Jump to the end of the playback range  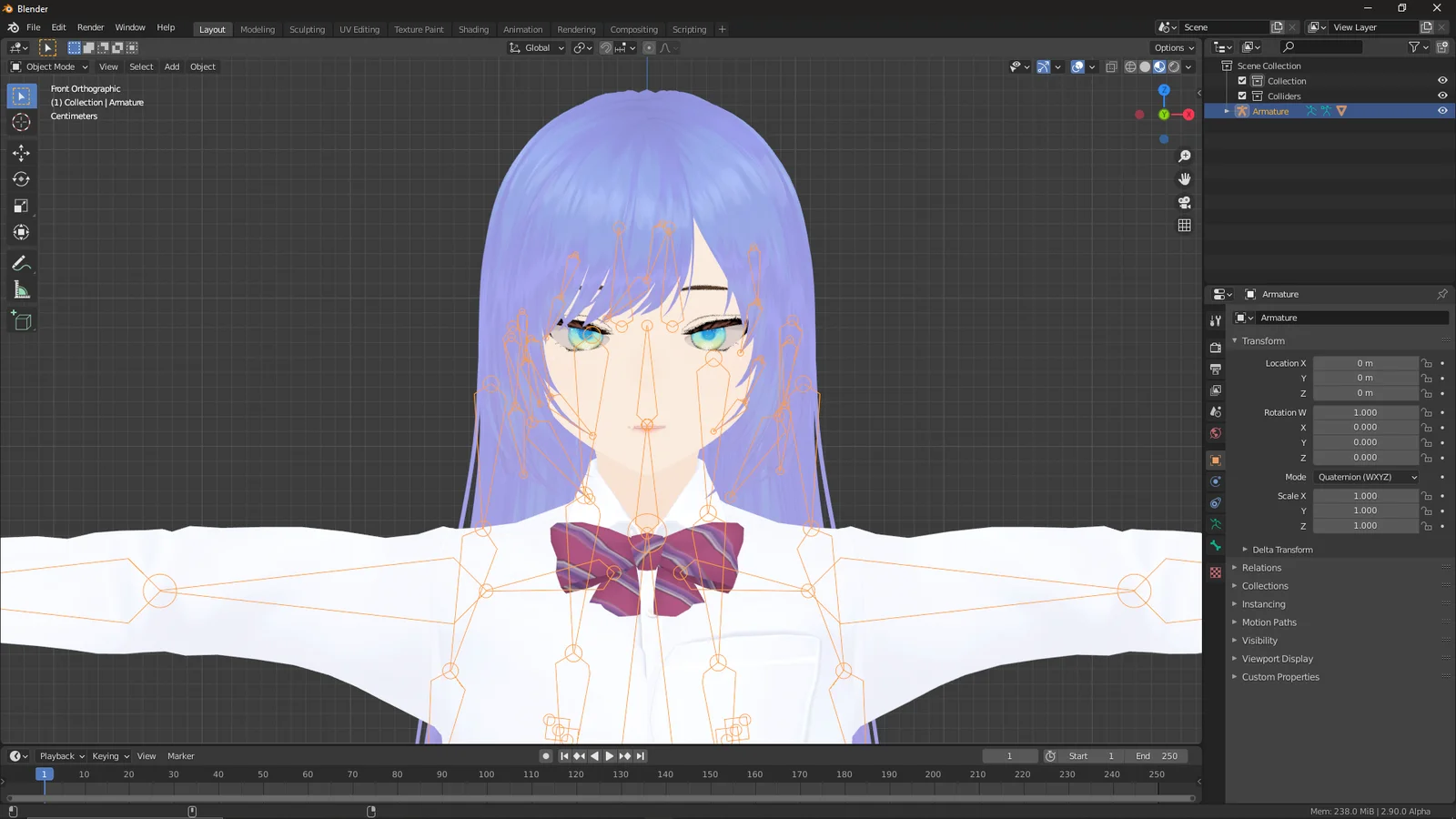click(x=641, y=755)
